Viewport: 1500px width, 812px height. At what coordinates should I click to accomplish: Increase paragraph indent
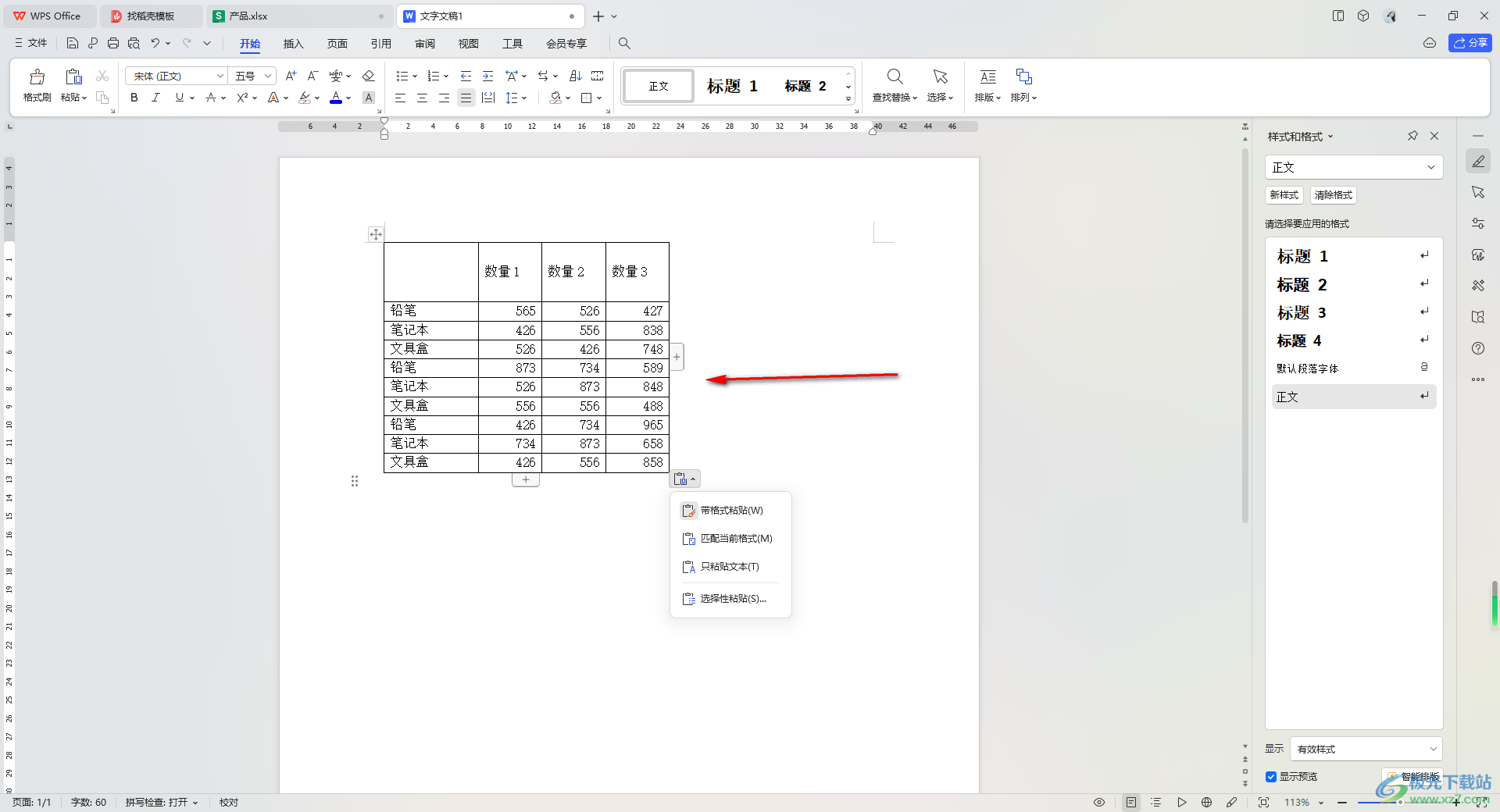click(487, 76)
